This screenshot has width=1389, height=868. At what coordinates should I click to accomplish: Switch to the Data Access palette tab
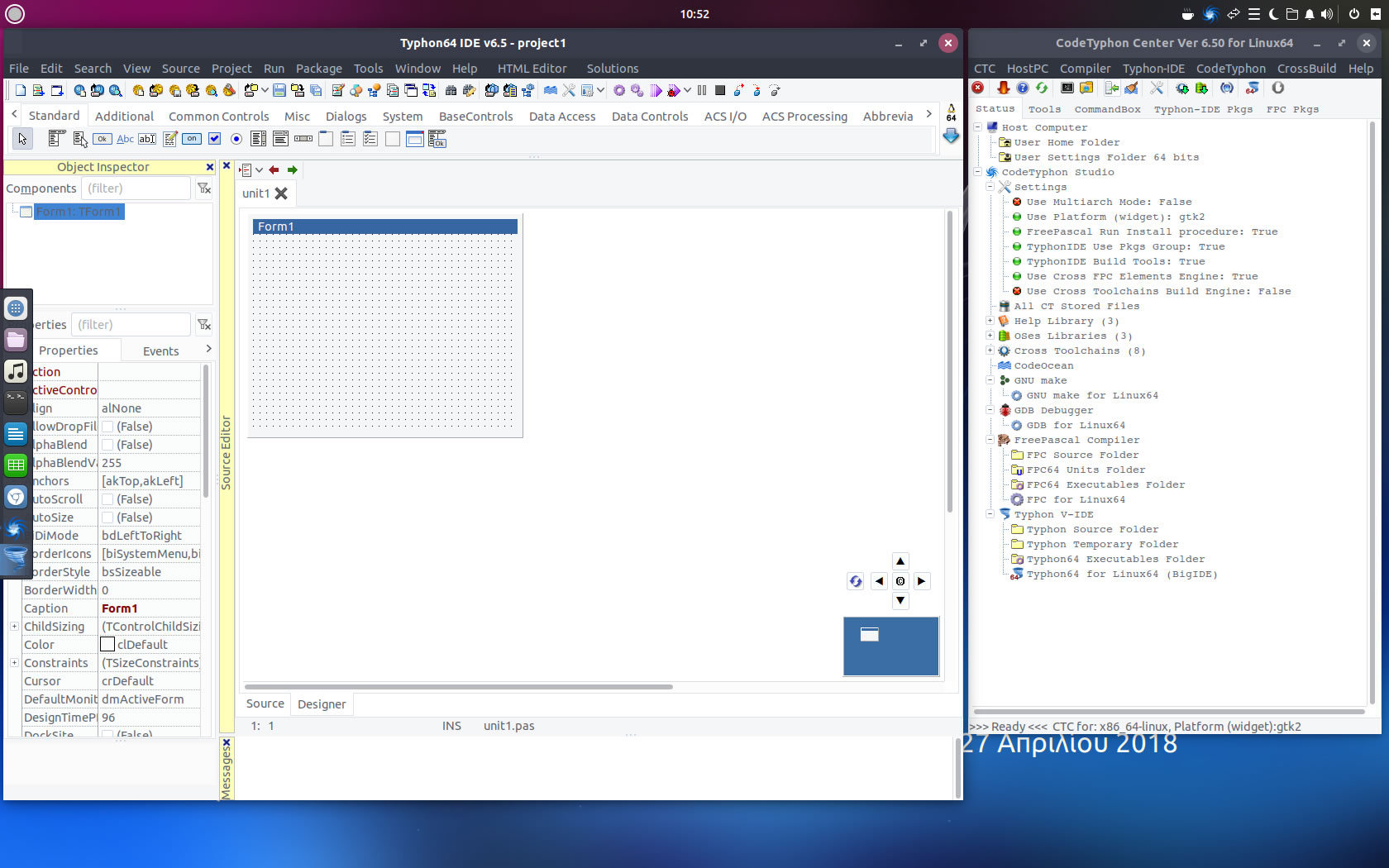562,117
